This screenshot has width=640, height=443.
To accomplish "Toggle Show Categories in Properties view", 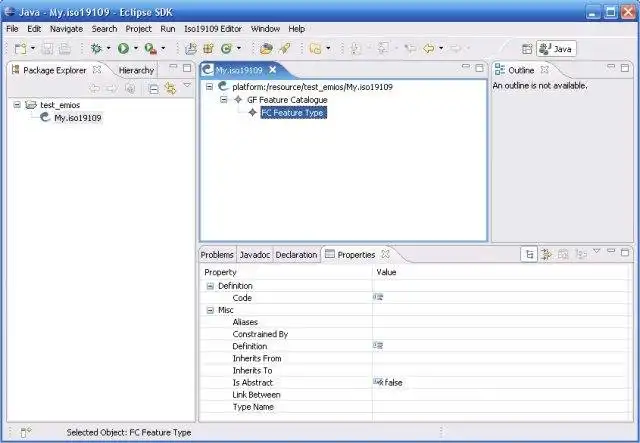I will [529, 255].
